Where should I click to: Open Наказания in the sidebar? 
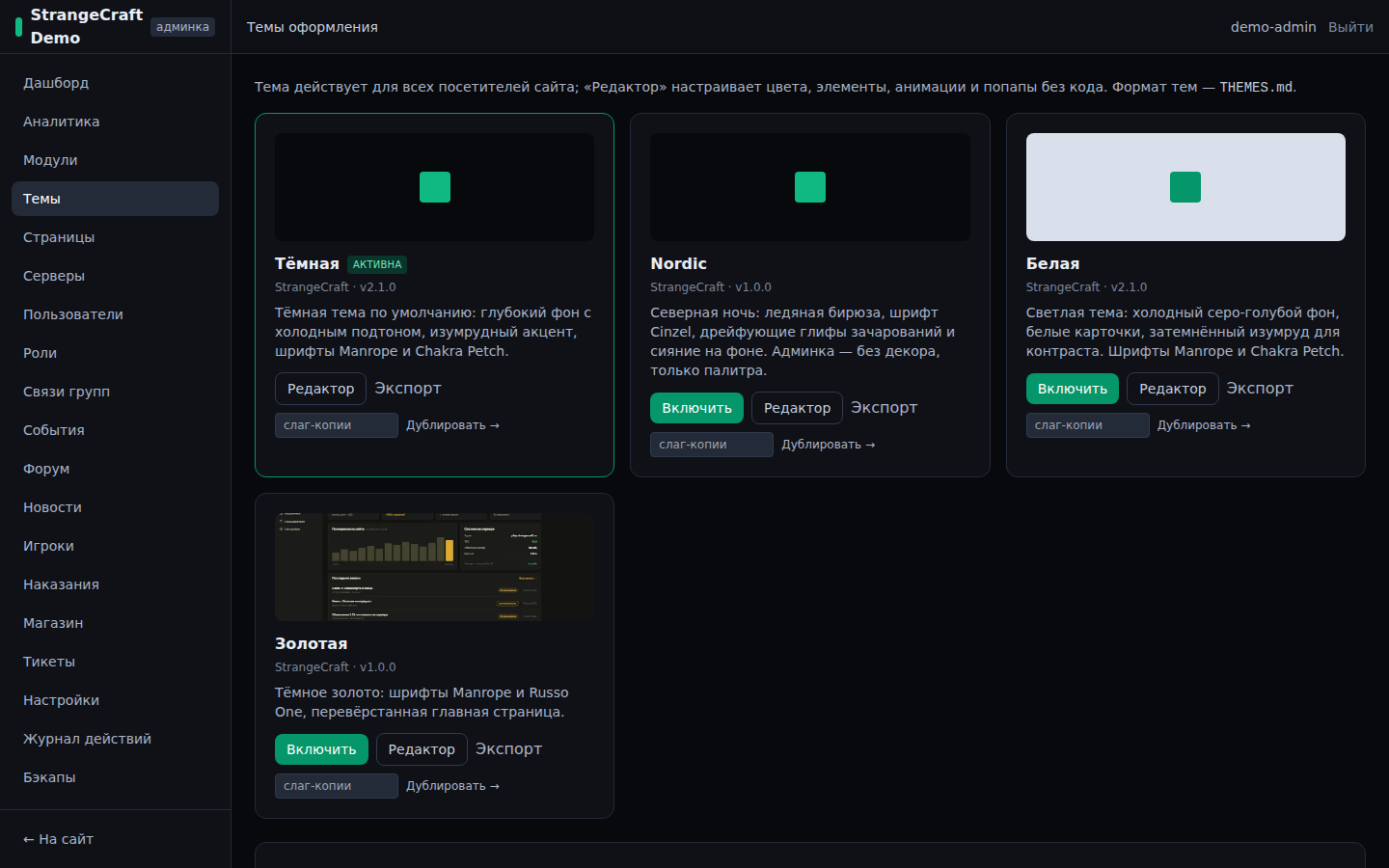115,584
